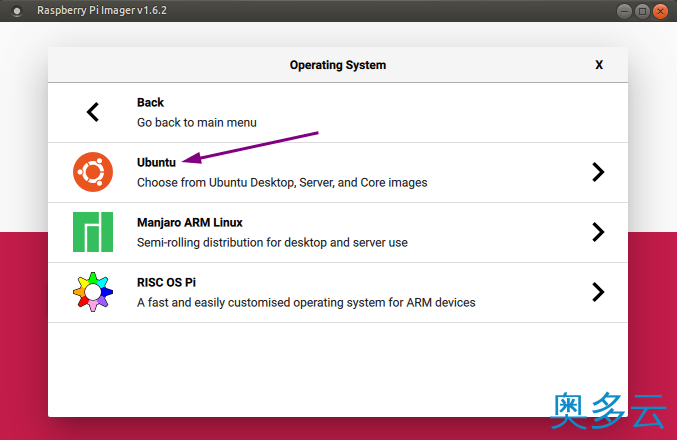Click the 'Operating System' dialog header
The image size is (677, 440).
point(338,65)
